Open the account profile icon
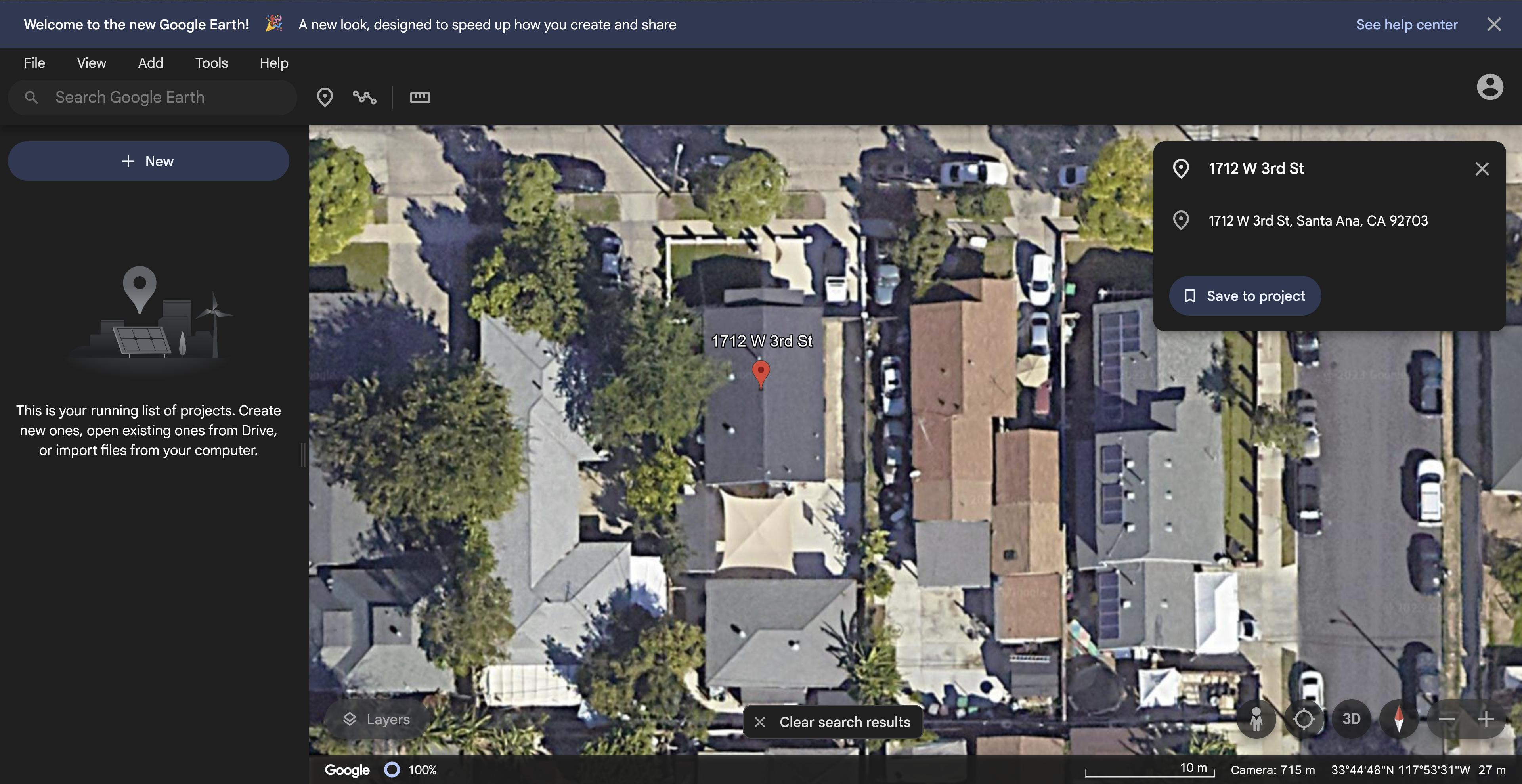The image size is (1522, 784). tap(1490, 87)
